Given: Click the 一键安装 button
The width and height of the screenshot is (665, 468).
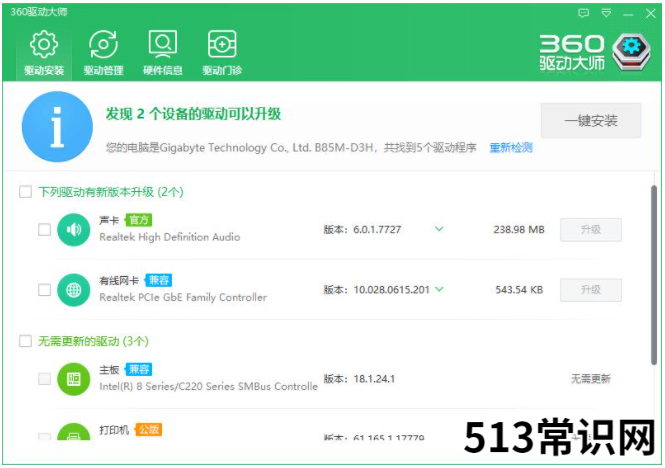Looking at the screenshot, I should [x=591, y=121].
